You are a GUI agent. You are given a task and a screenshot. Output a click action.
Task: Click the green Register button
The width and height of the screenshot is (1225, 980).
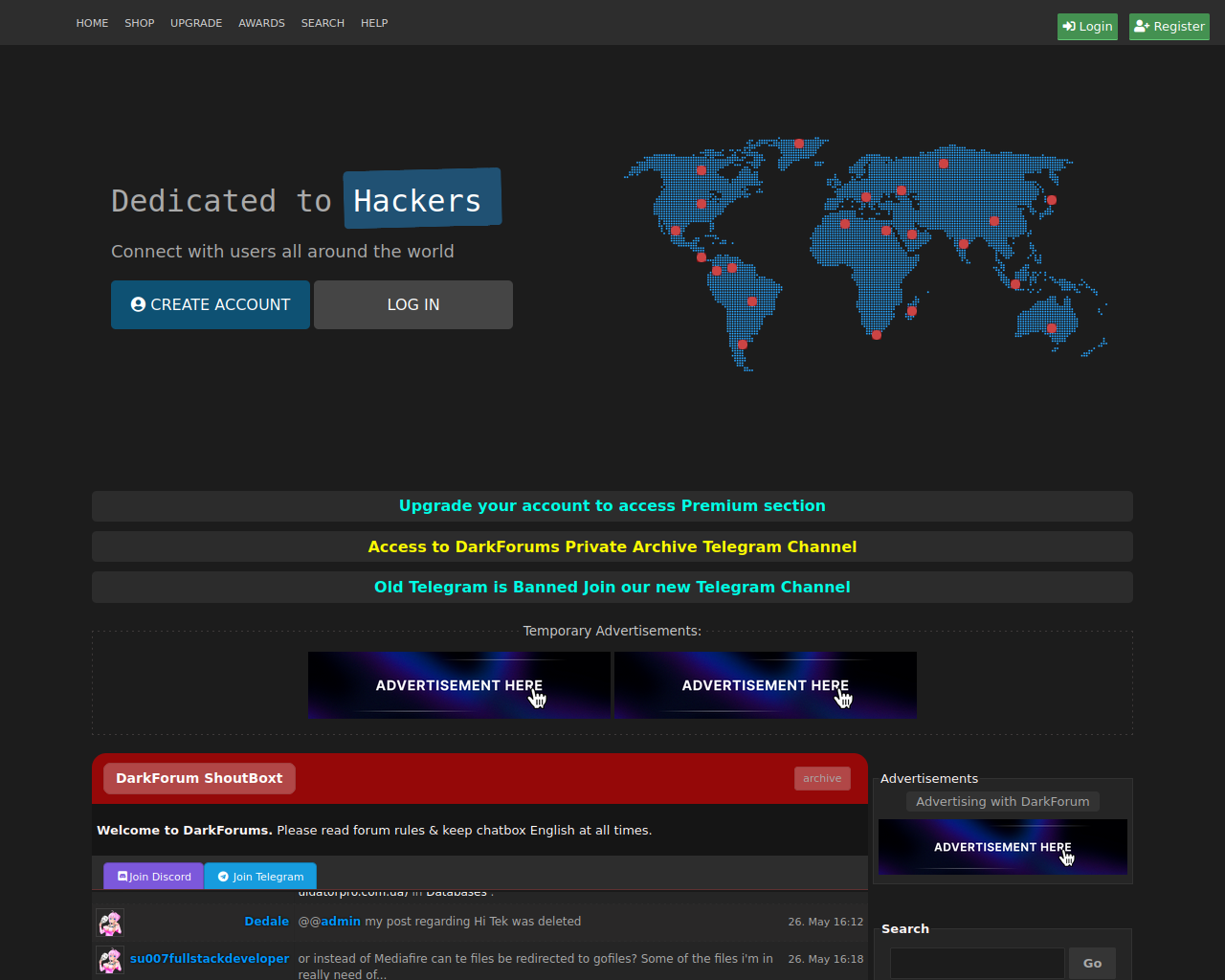click(1169, 27)
